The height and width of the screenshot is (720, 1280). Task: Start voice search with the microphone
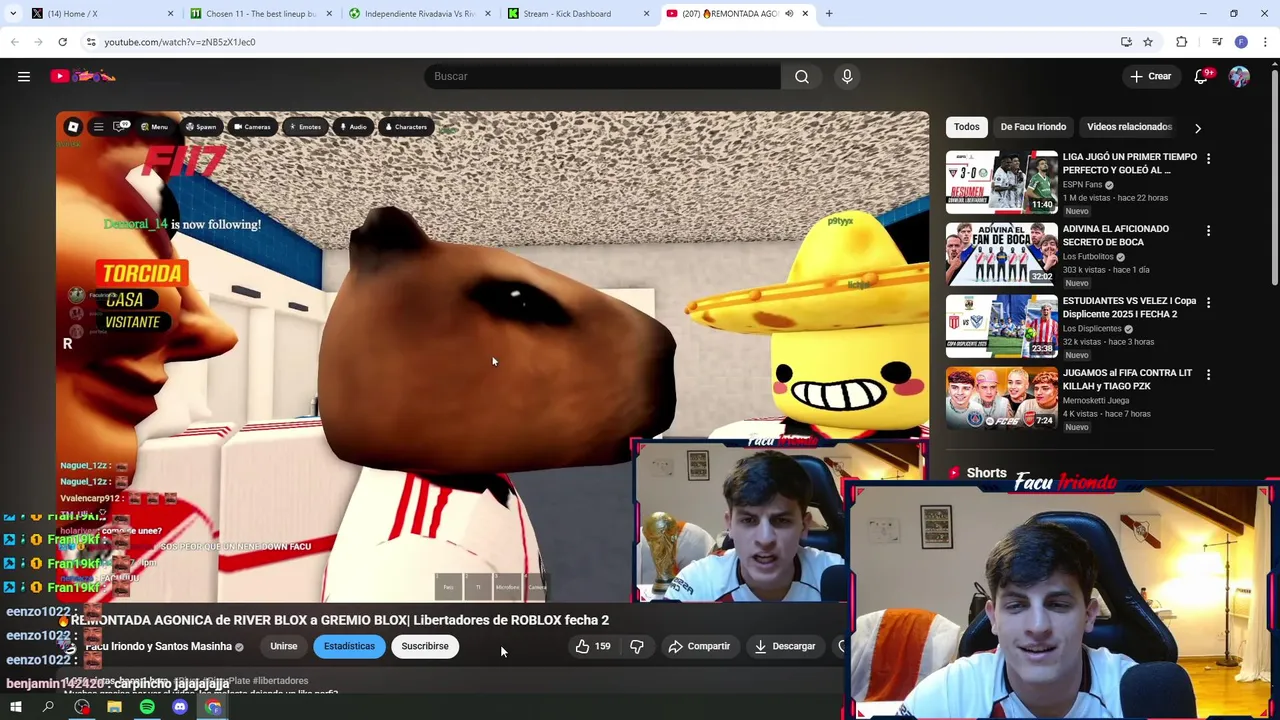[847, 76]
